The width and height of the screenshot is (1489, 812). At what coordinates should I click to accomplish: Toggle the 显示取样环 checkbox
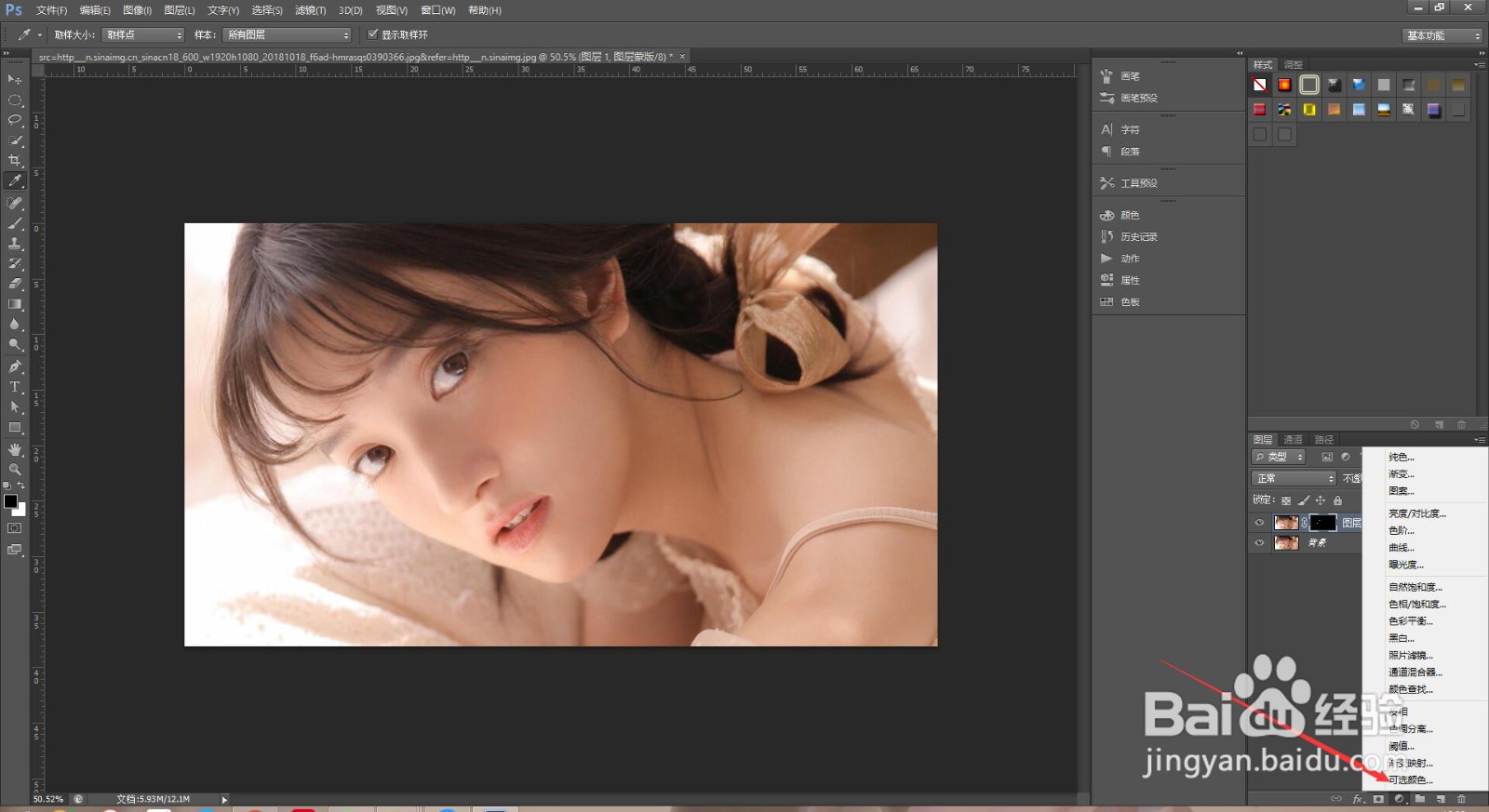(x=373, y=34)
